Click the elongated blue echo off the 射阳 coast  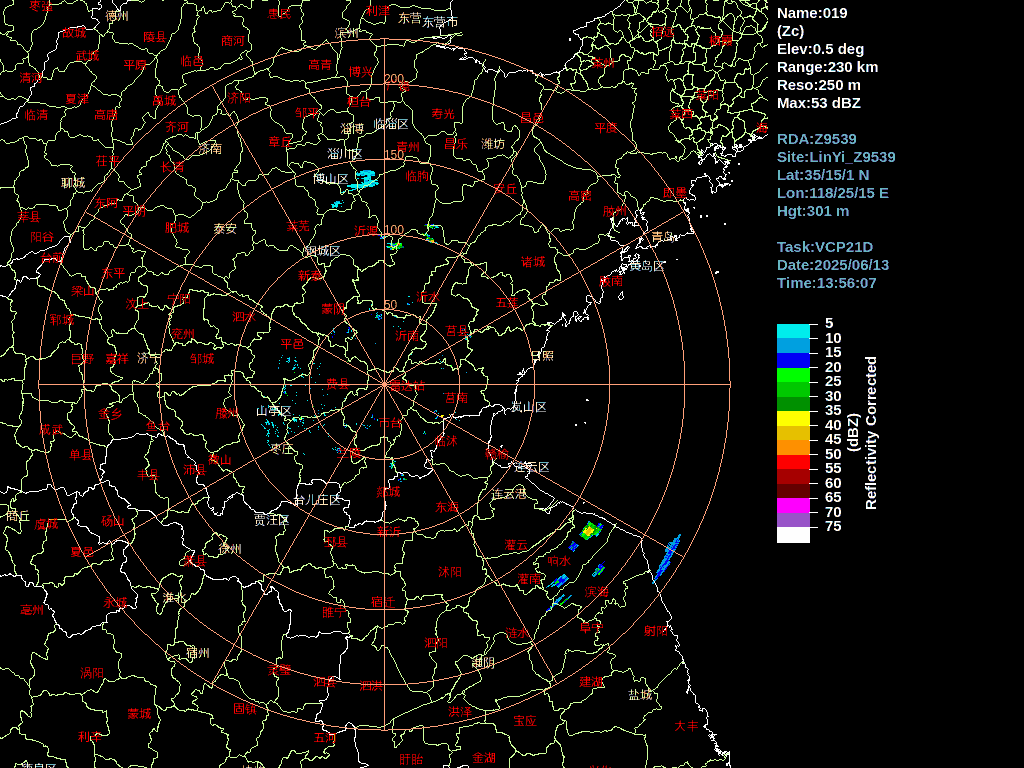(667, 558)
